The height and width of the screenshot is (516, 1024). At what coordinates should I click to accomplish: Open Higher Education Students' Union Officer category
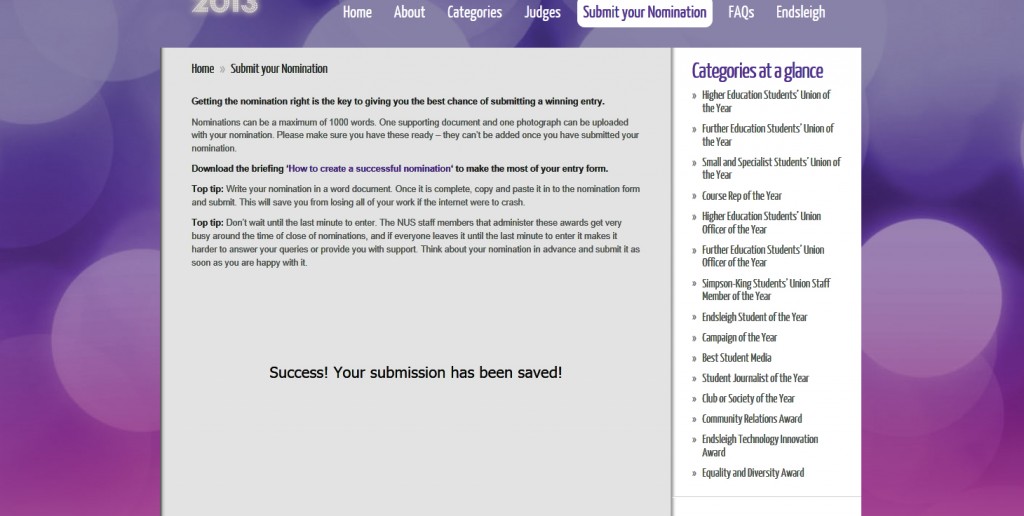click(761, 223)
